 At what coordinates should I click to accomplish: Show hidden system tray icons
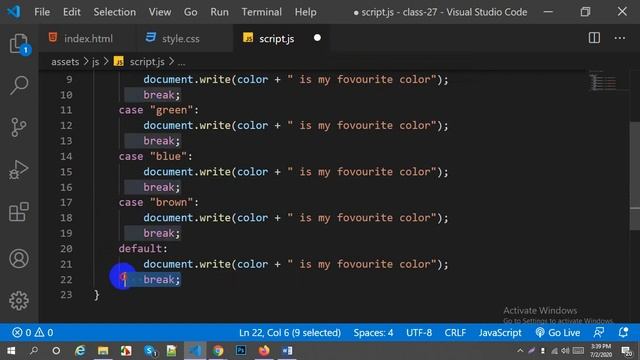tap(520, 351)
